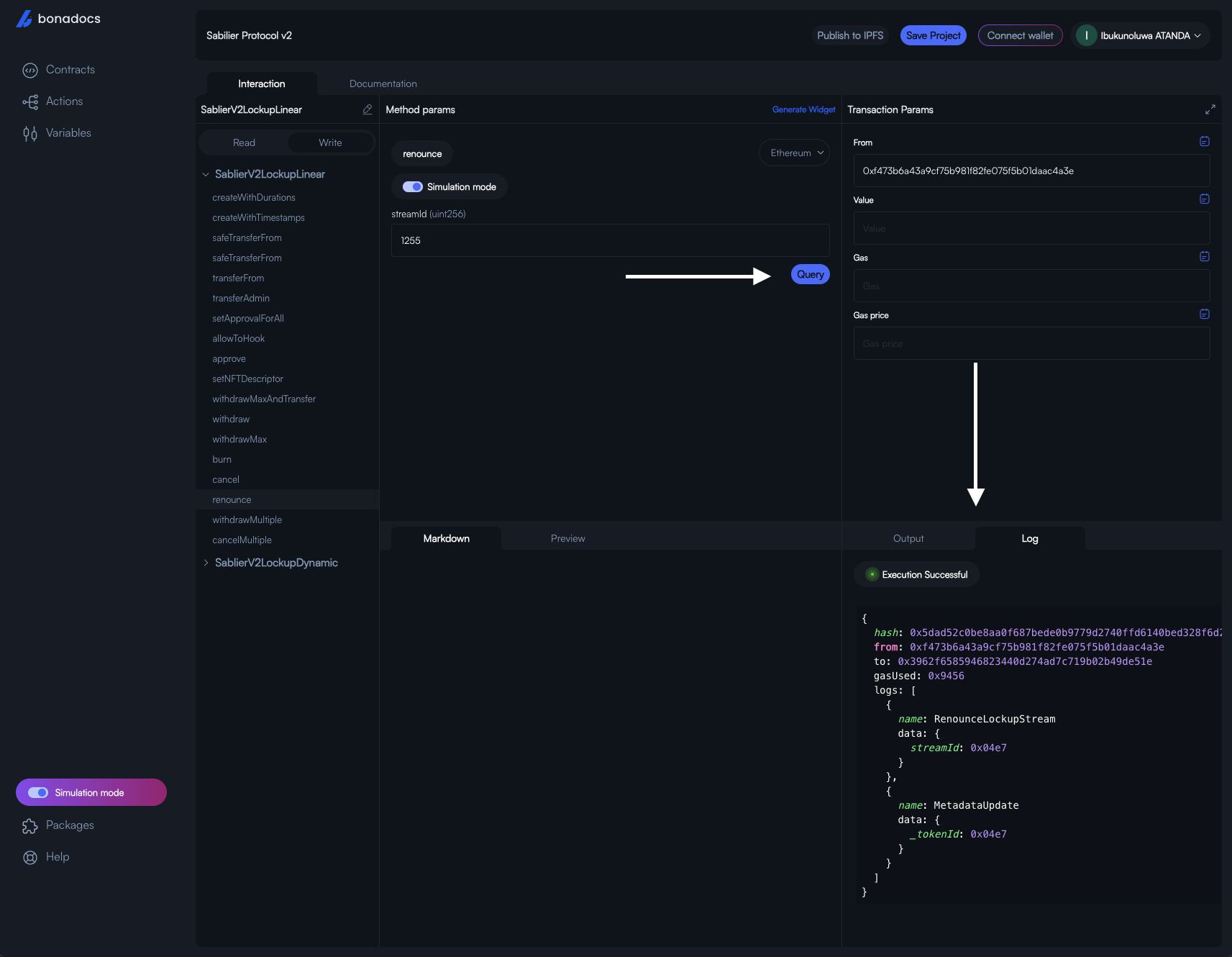This screenshot has width=1232, height=957.
Task: Click Sabilier Protocol v2 project title
Action: pyautogui.click(x=249, y=35)
